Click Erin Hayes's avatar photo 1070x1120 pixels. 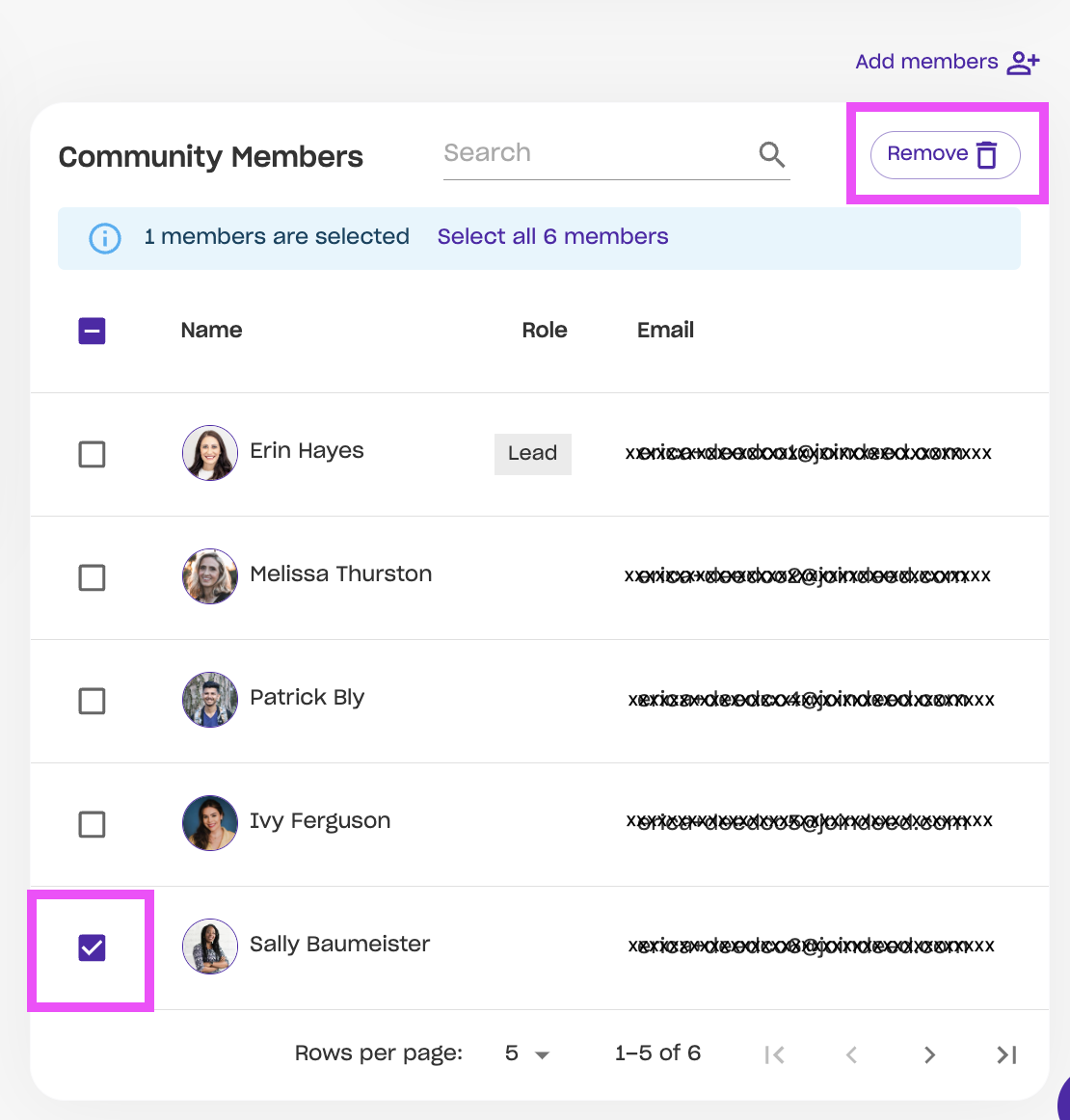point(210,453)
